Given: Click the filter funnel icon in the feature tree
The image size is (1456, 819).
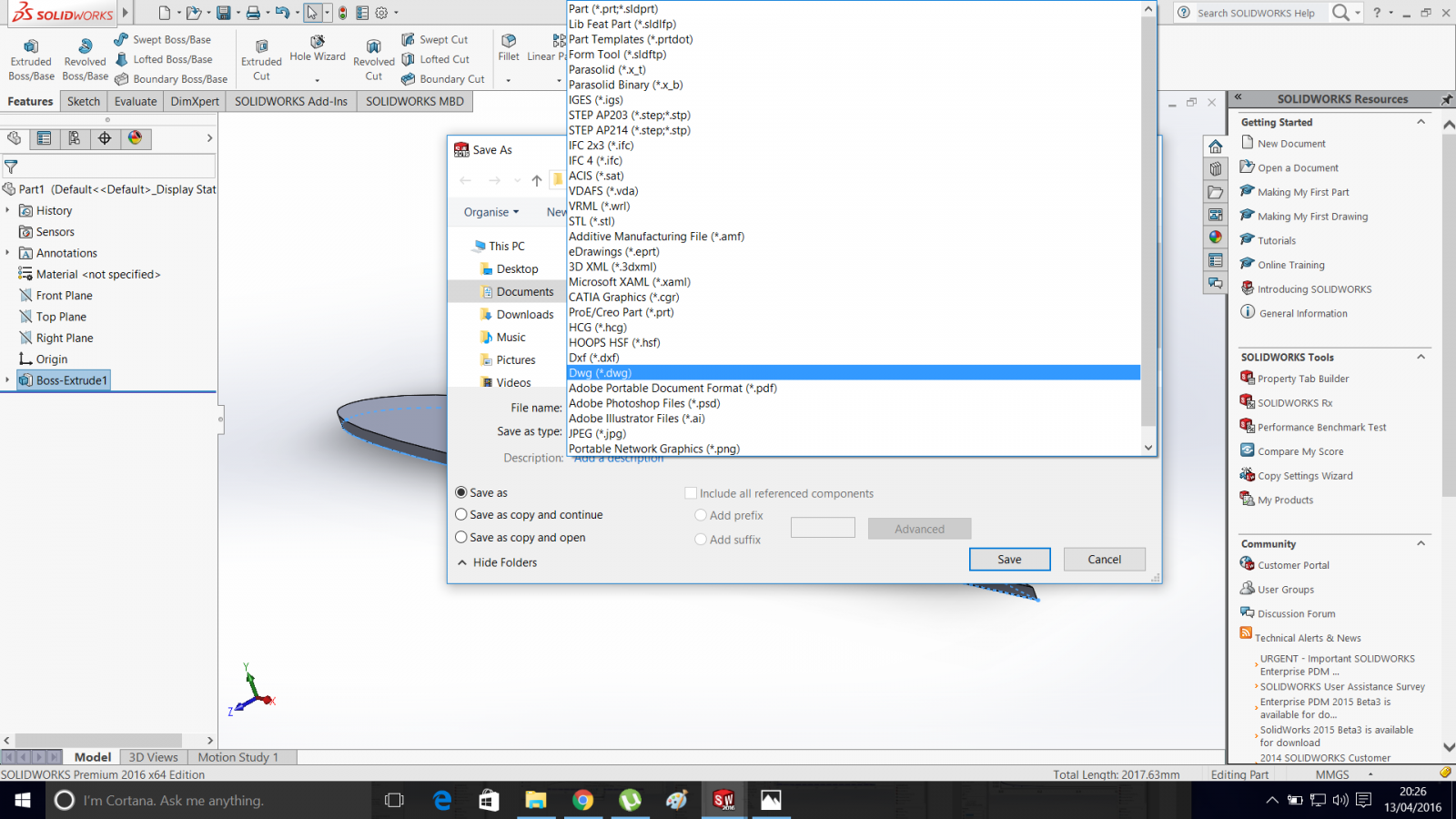Looking at the screenshot, I should pyautogui.click(x=11, y=167).
